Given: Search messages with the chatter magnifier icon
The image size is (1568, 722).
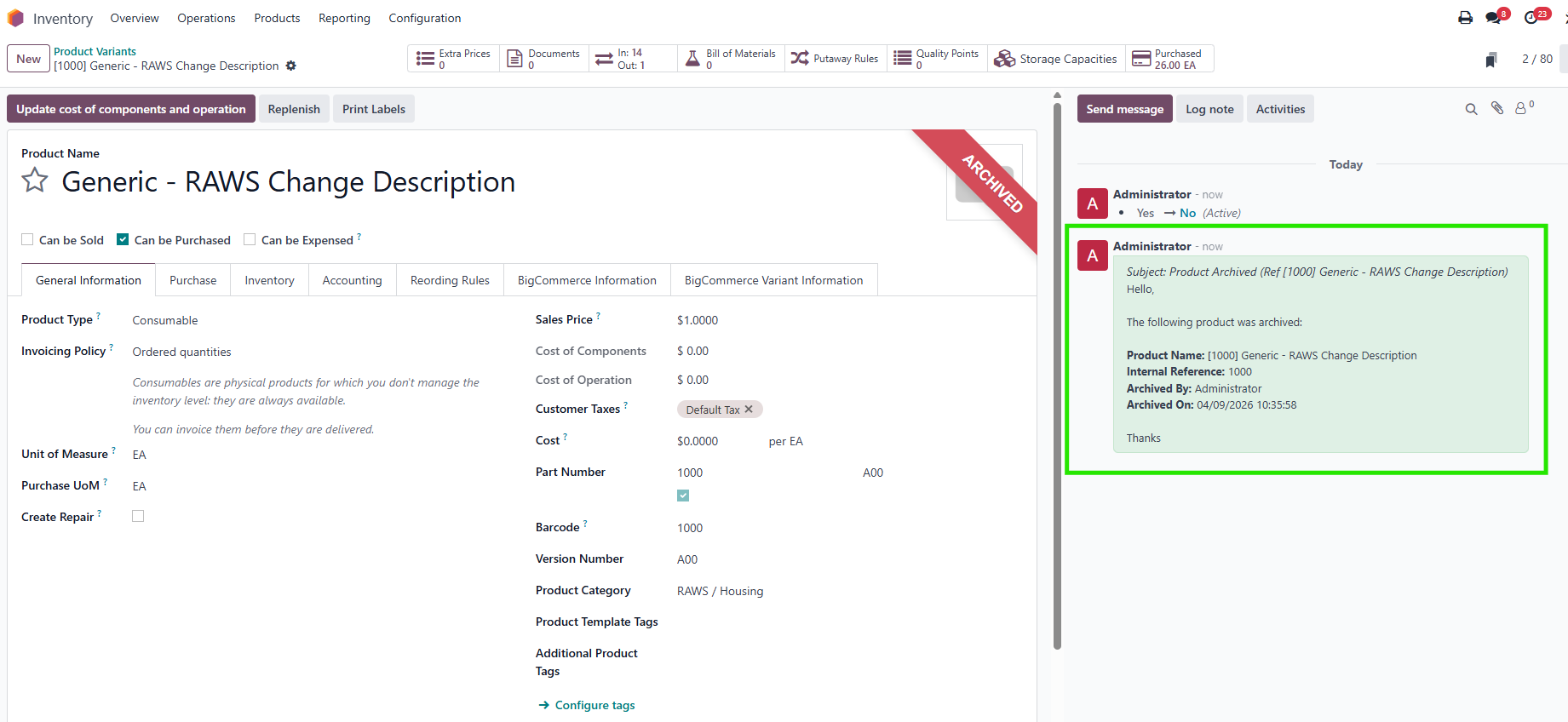Looking at the screenshot, I should tap(1471, 109).
